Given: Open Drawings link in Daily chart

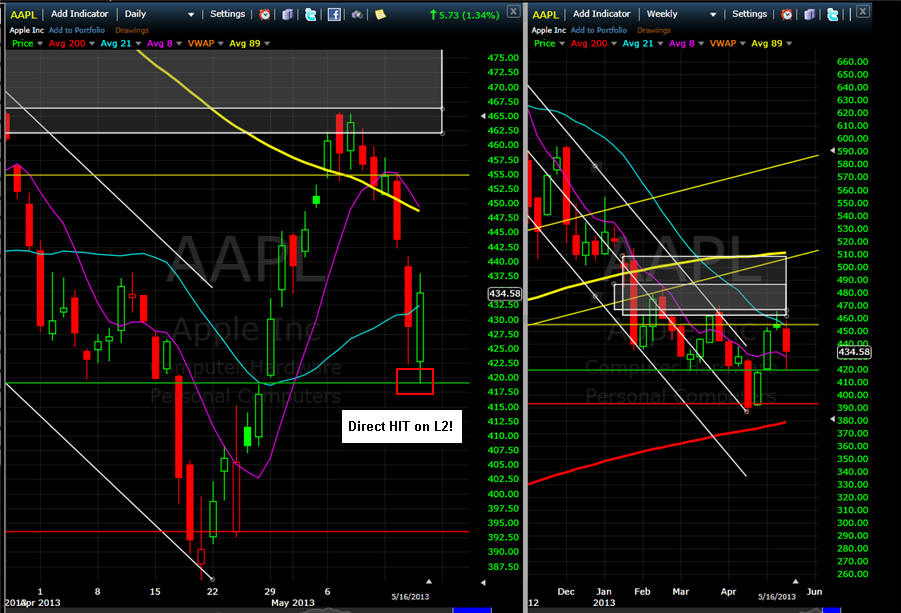Looking at the screenshot, I should [x=132, y=30].
